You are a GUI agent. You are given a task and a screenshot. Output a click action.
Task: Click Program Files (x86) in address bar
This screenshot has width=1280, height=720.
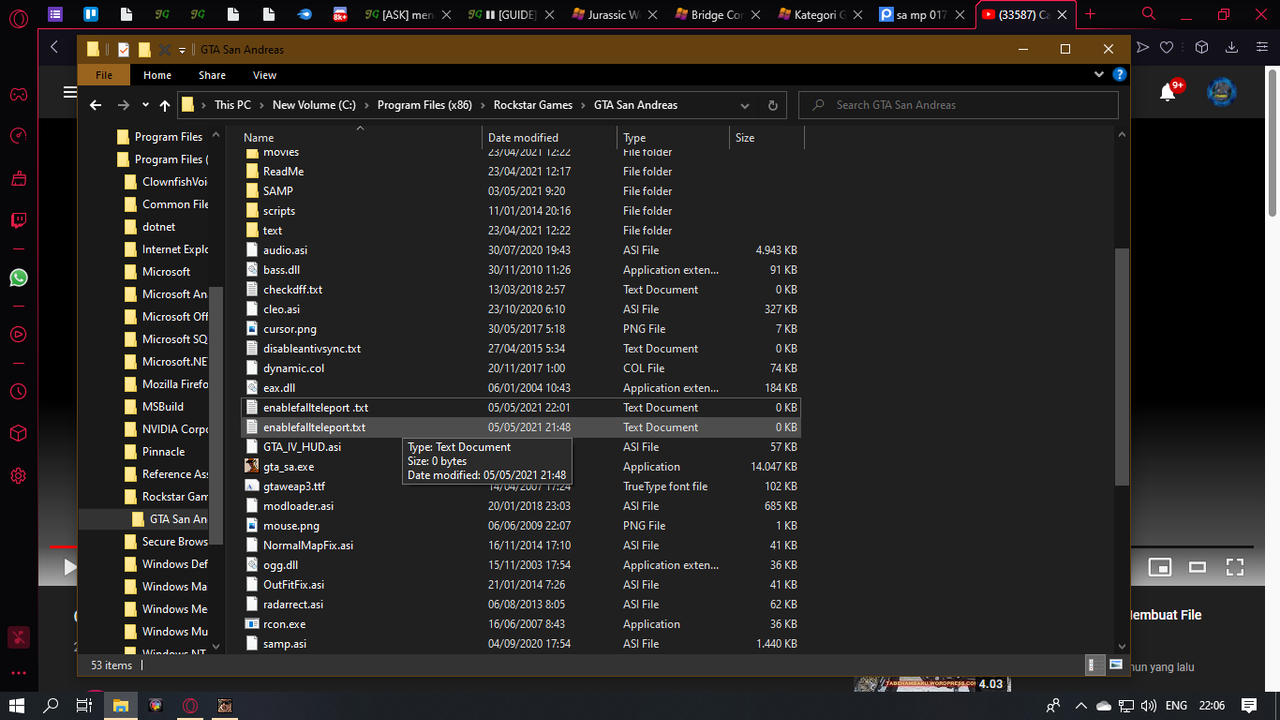425,105
